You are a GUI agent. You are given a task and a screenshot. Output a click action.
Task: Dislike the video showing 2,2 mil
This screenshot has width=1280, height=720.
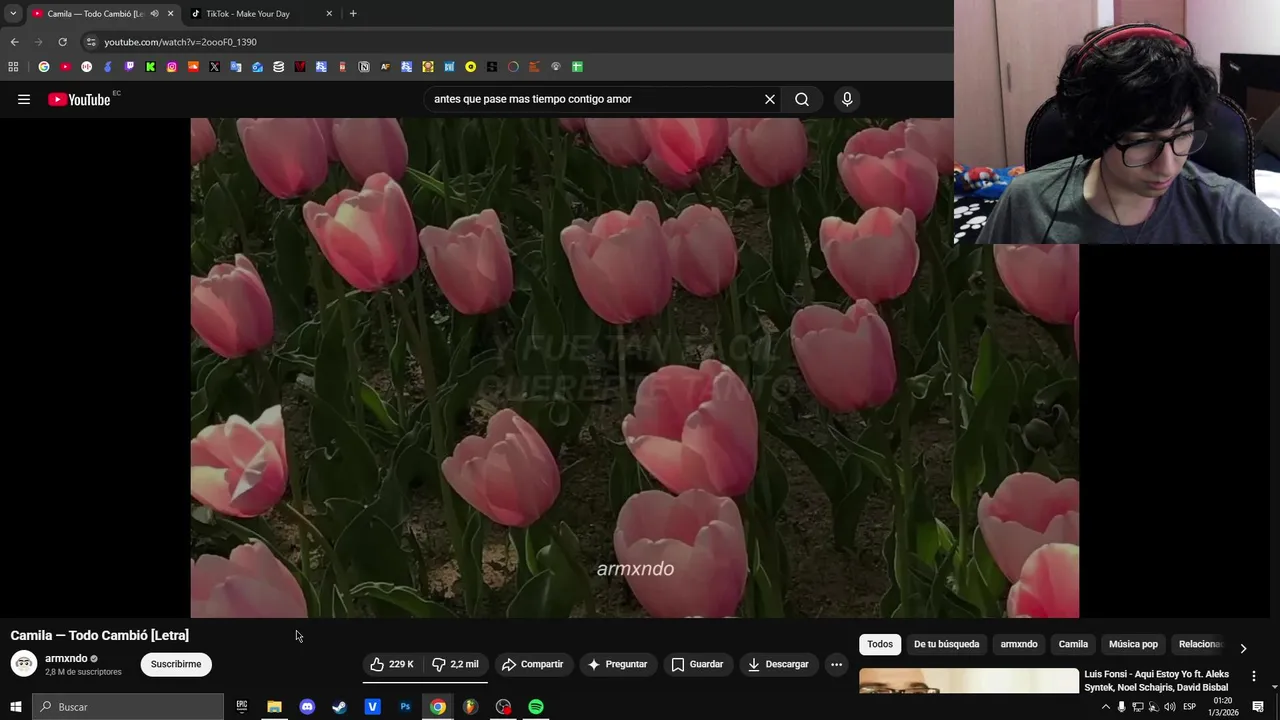pos(456,664)
